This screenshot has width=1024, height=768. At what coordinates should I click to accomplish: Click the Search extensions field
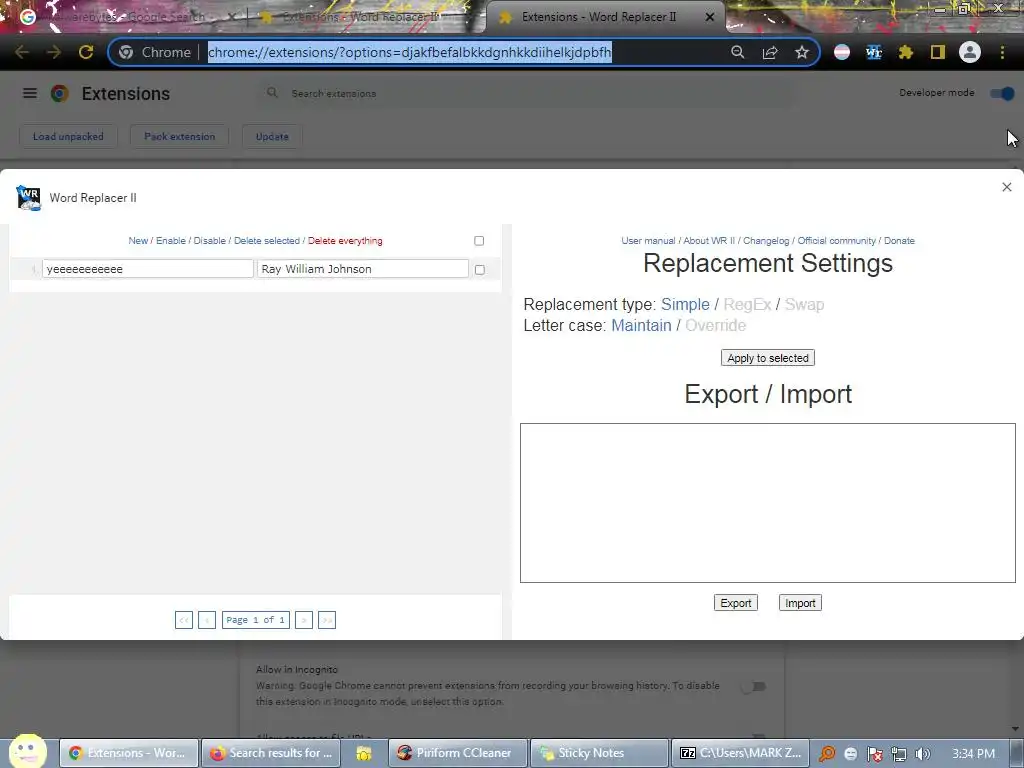(529, 93)
